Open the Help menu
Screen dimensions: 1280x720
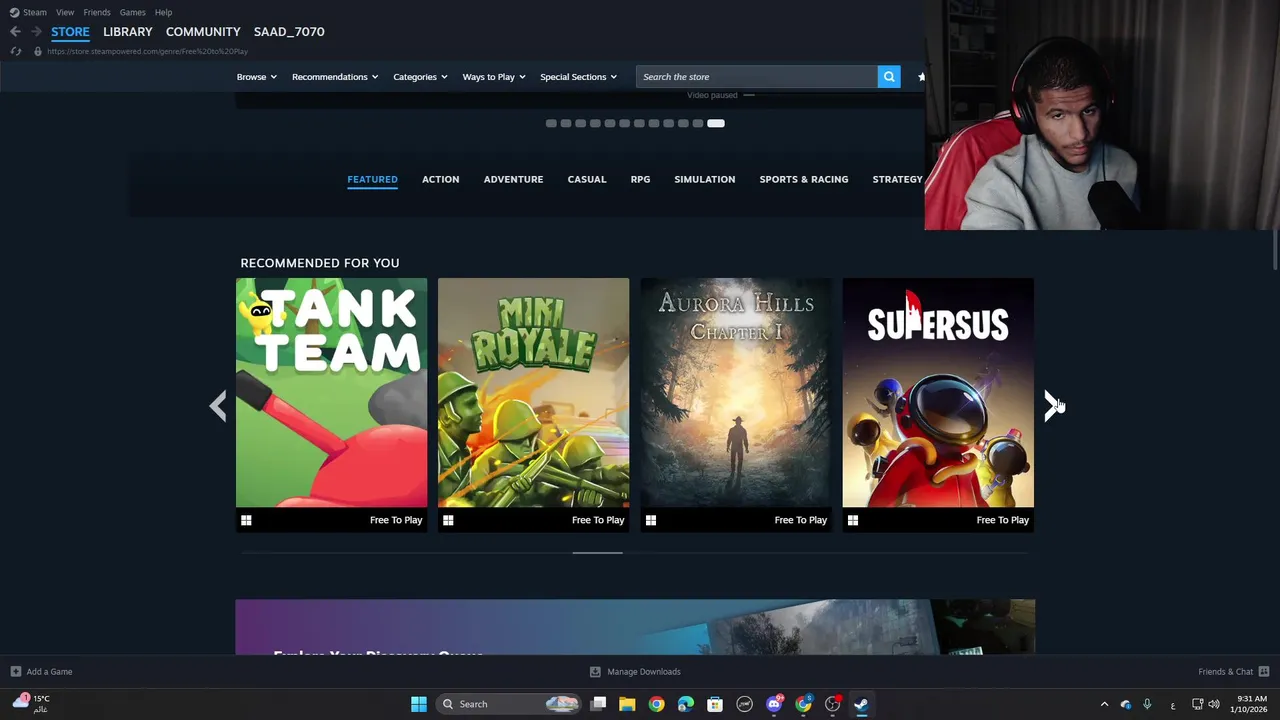[x=163, y=12]
